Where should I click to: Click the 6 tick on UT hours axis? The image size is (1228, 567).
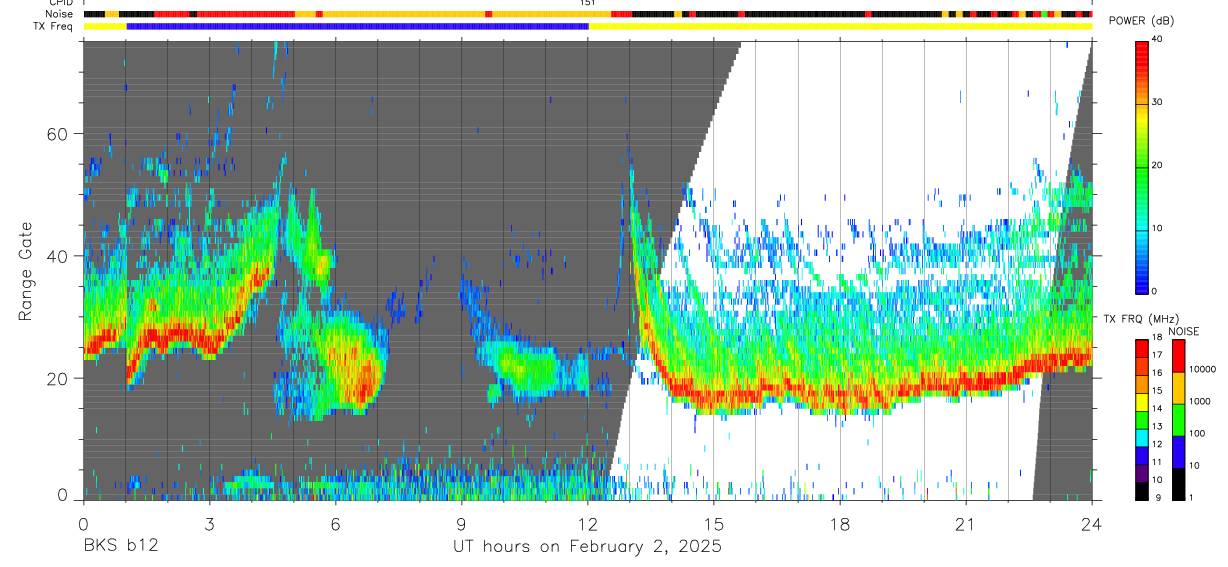tap(335, 523)
